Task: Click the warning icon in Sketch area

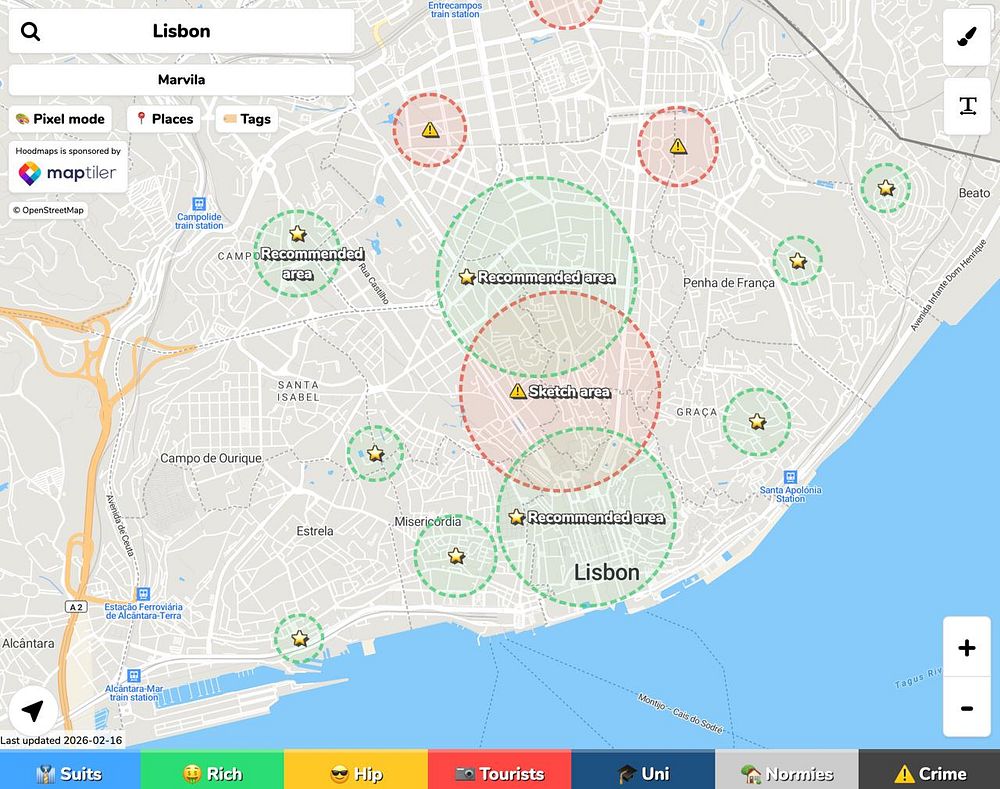Action: pos(518,391)
